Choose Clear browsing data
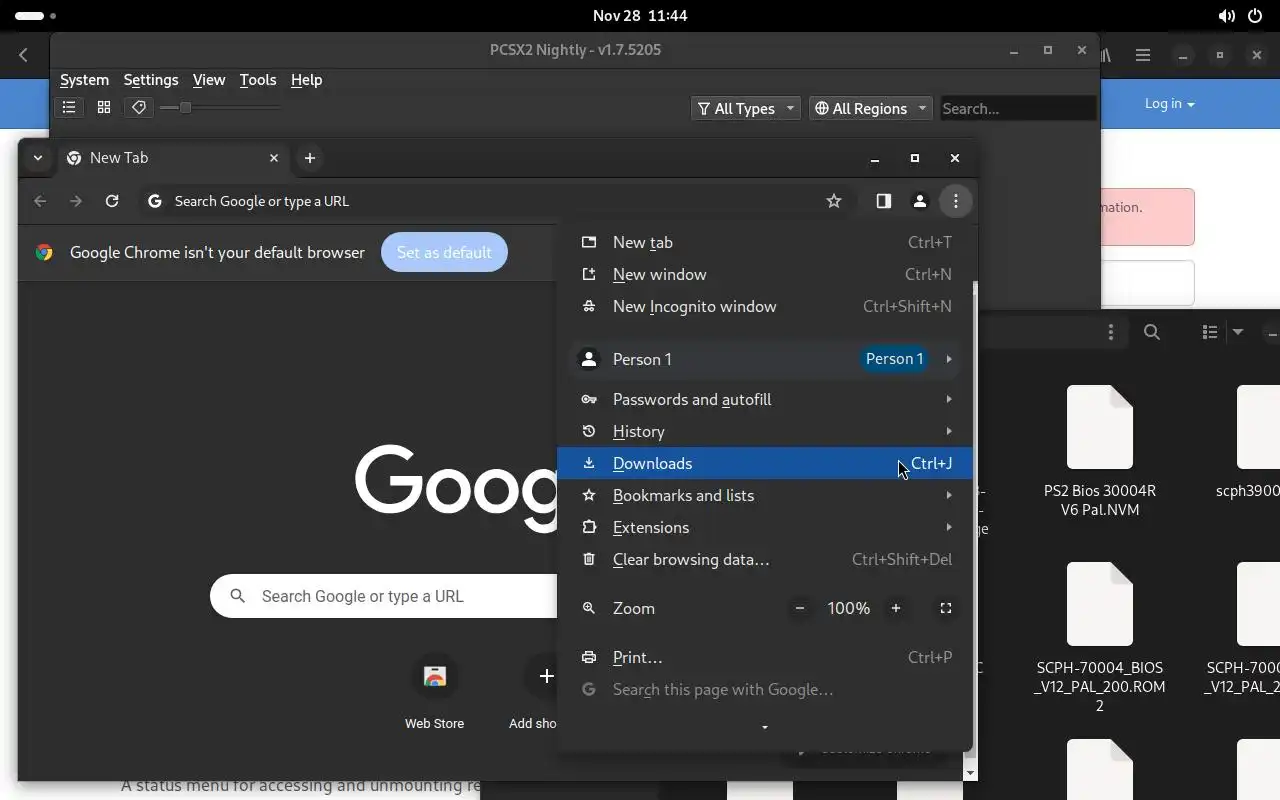 [765, 559]
